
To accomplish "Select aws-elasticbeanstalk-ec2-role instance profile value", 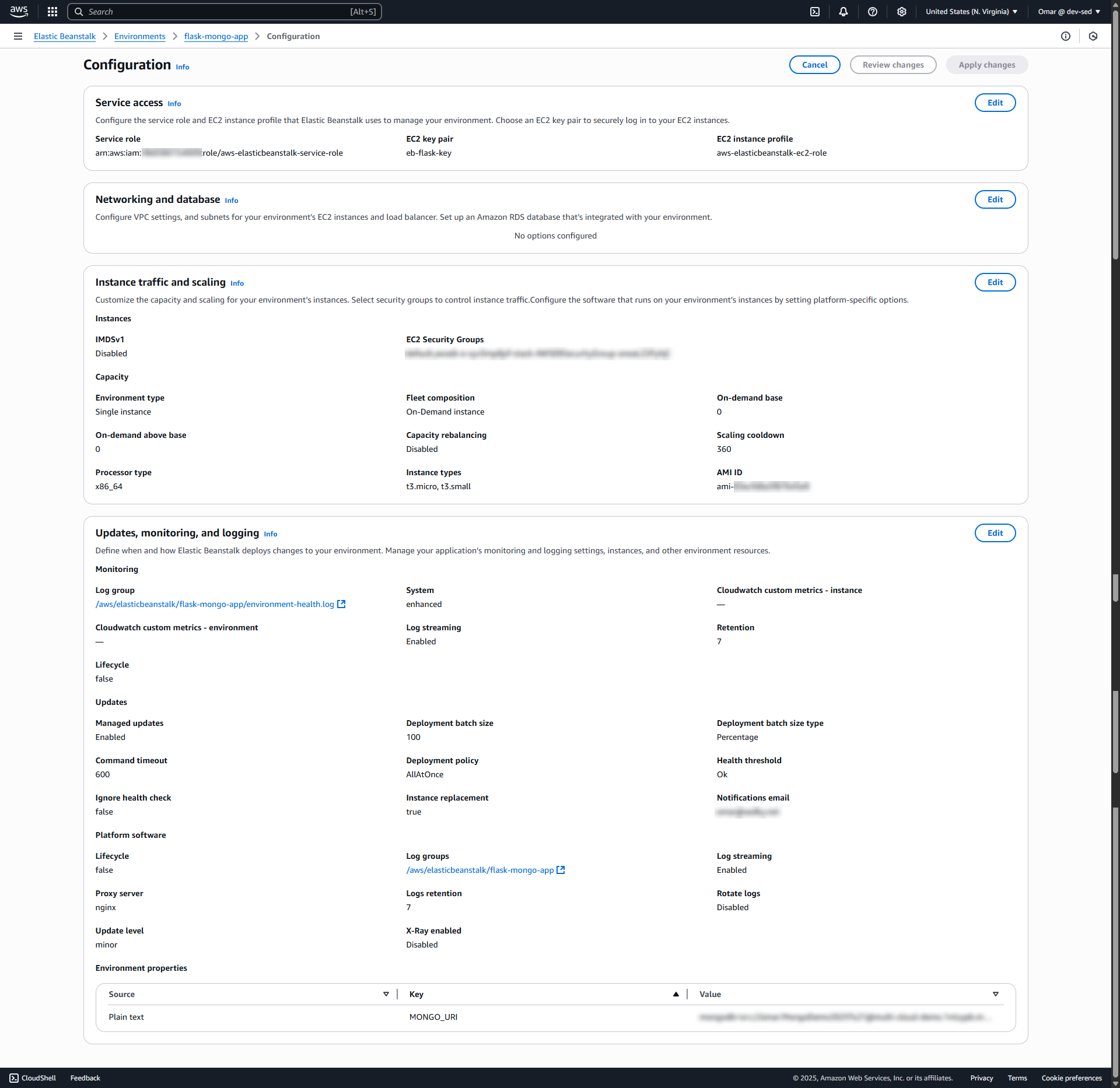I will pos(772,153).
